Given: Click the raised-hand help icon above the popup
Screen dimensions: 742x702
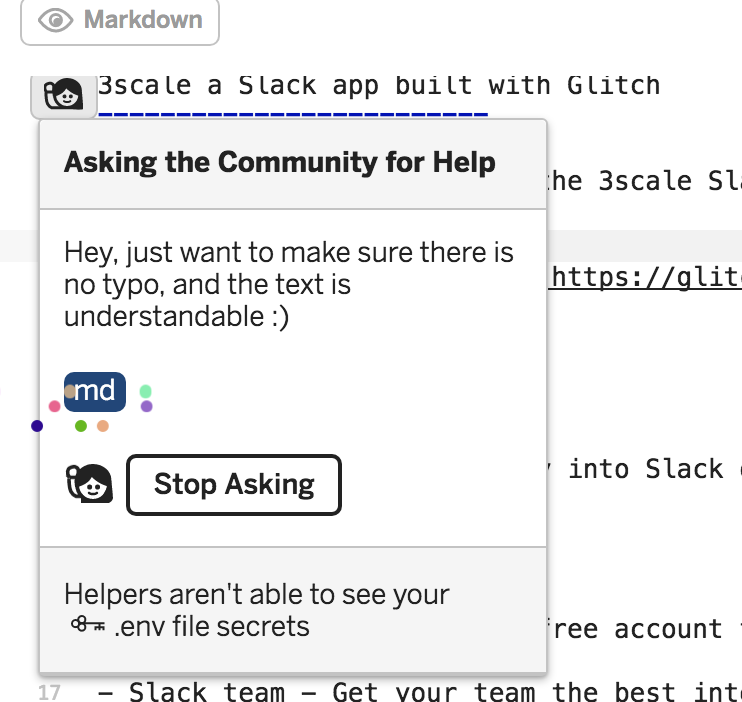Looking at the screenshot, I should click(x=65, y=95).
